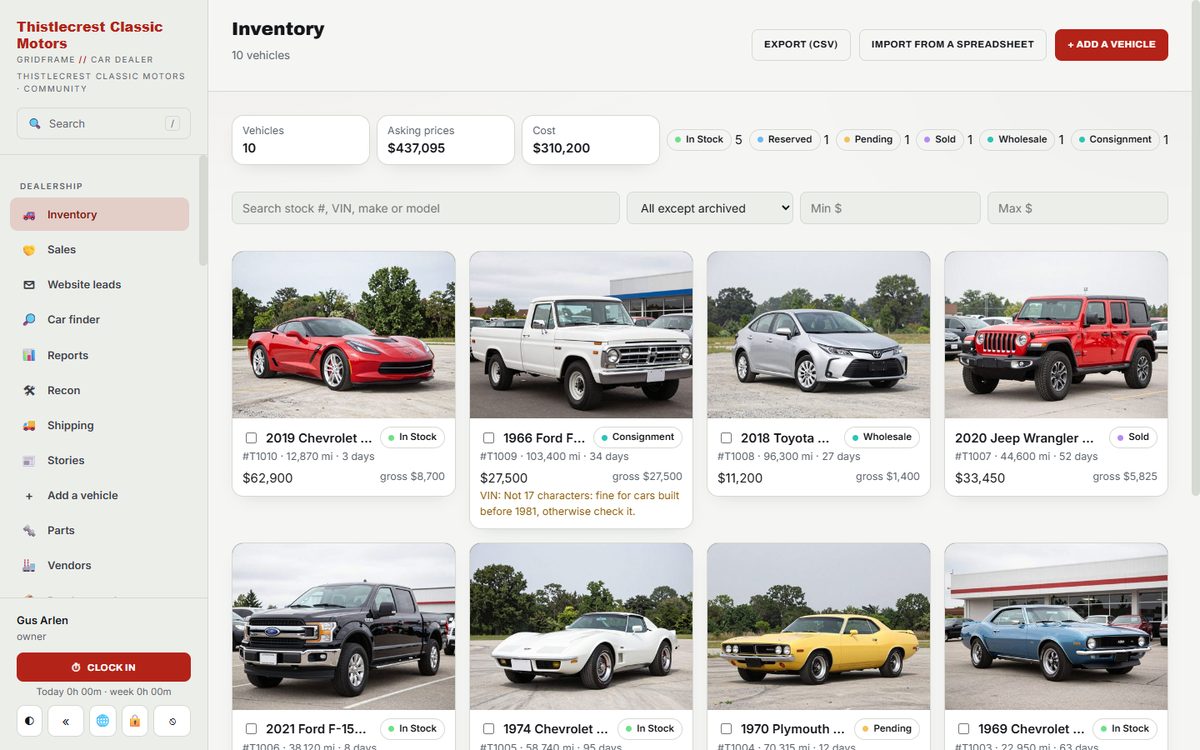Tick the 1974 Chevrolet checkbox
Screen dimensions: 1200x750
tap(489, 729)
